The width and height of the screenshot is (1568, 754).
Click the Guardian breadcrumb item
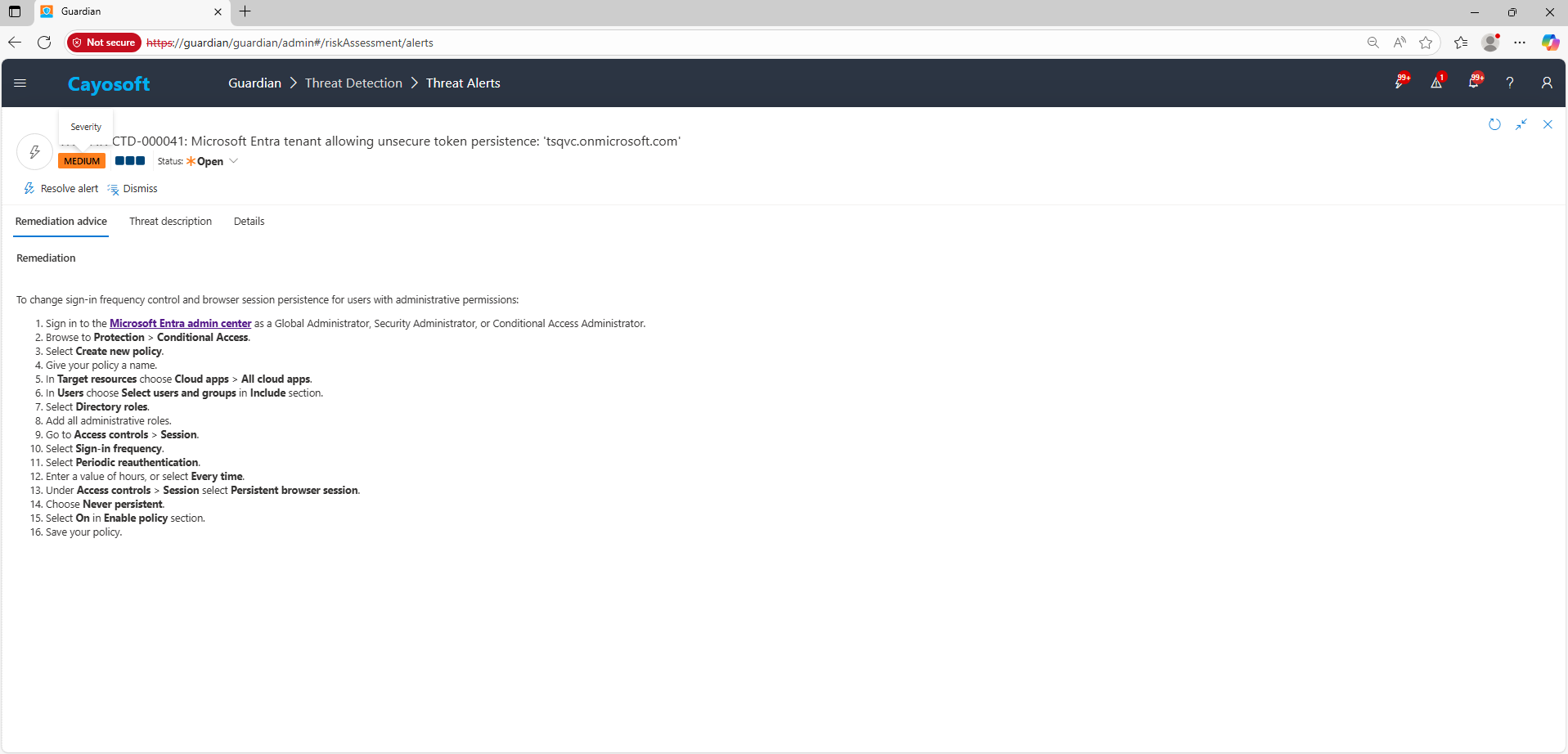click(x=254, y=83)
